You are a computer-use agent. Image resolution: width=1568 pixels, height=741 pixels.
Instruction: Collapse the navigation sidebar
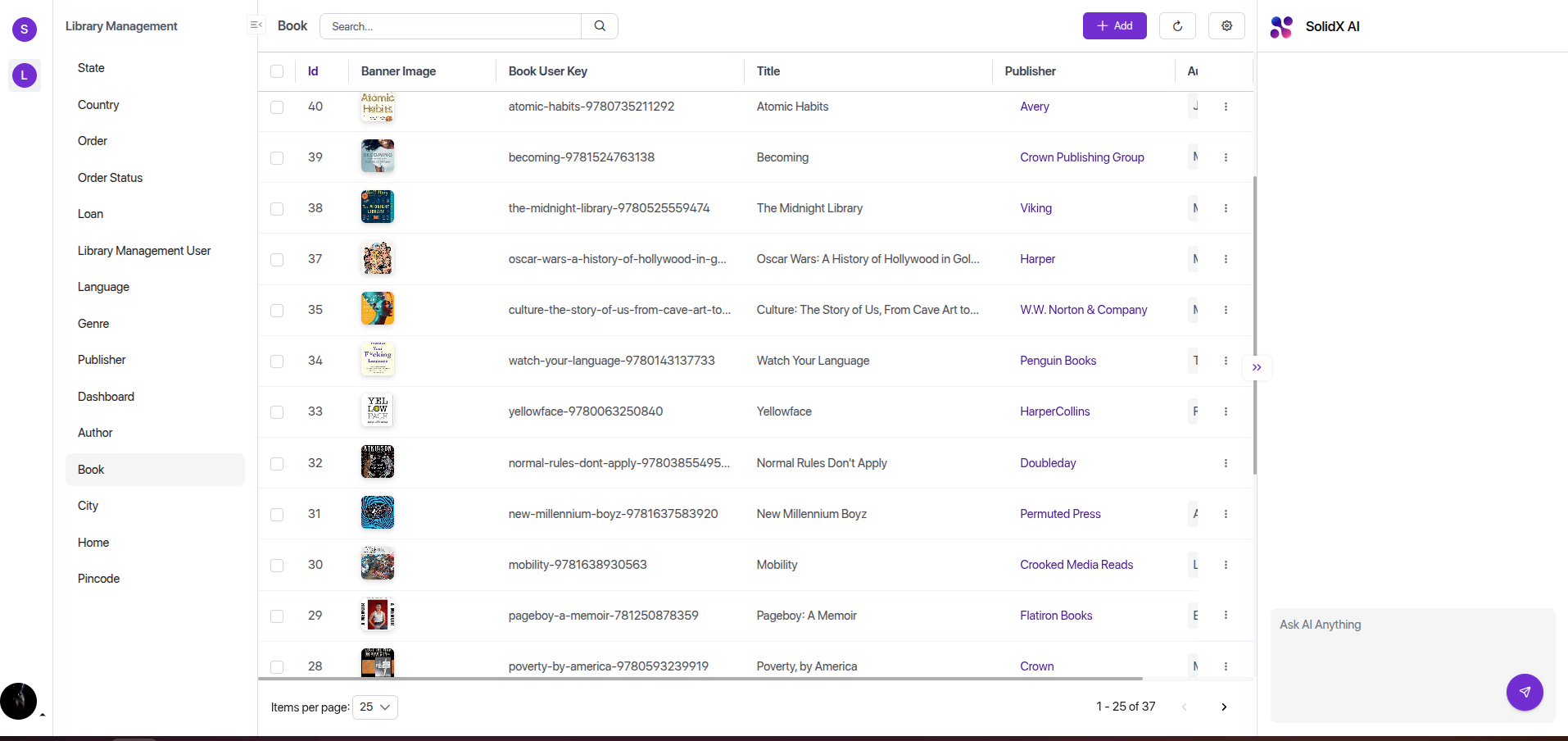pyautogui.click(x=256, y=25)
